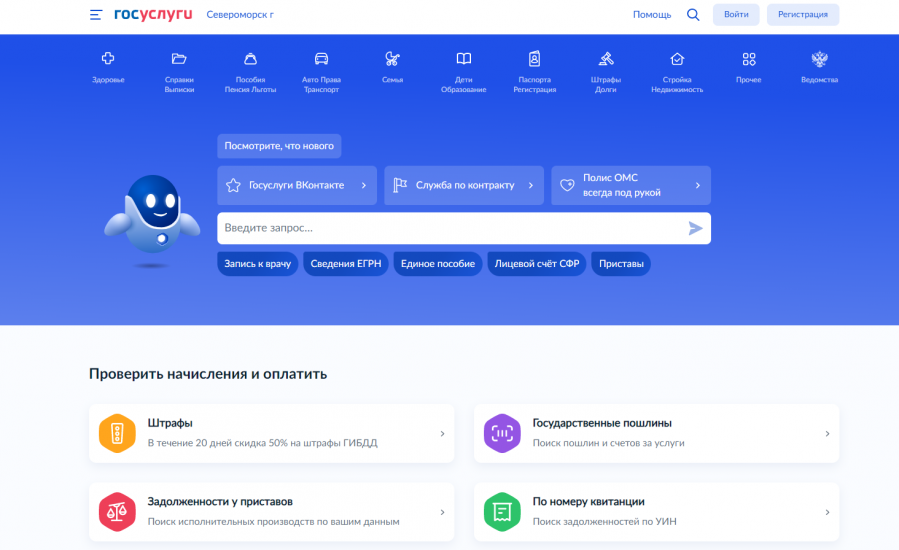
Task: Click text about 50% discount on ГИБДД fines
Action: coord(263,443)
